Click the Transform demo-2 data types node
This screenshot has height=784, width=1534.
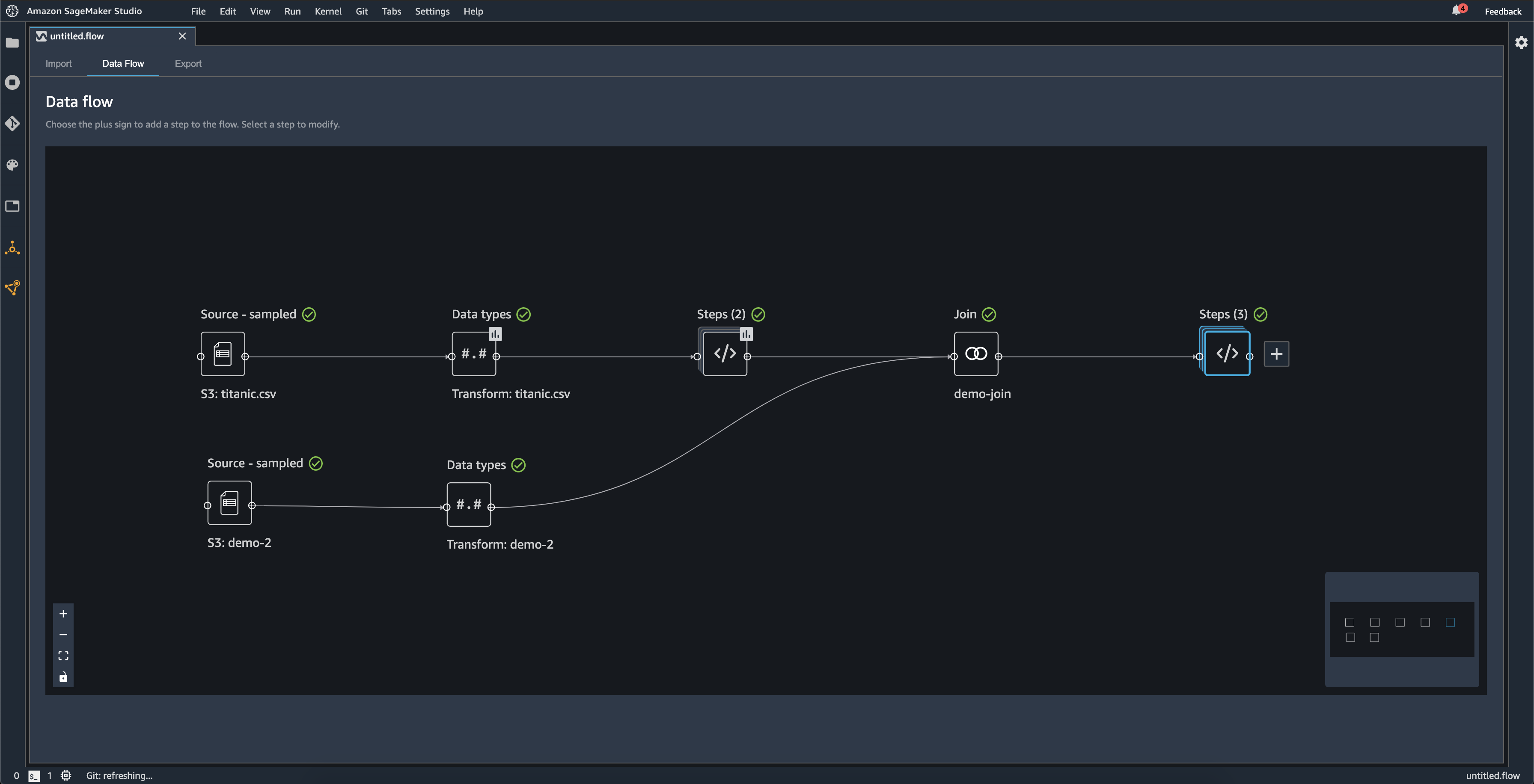click(x=468, y=504)
